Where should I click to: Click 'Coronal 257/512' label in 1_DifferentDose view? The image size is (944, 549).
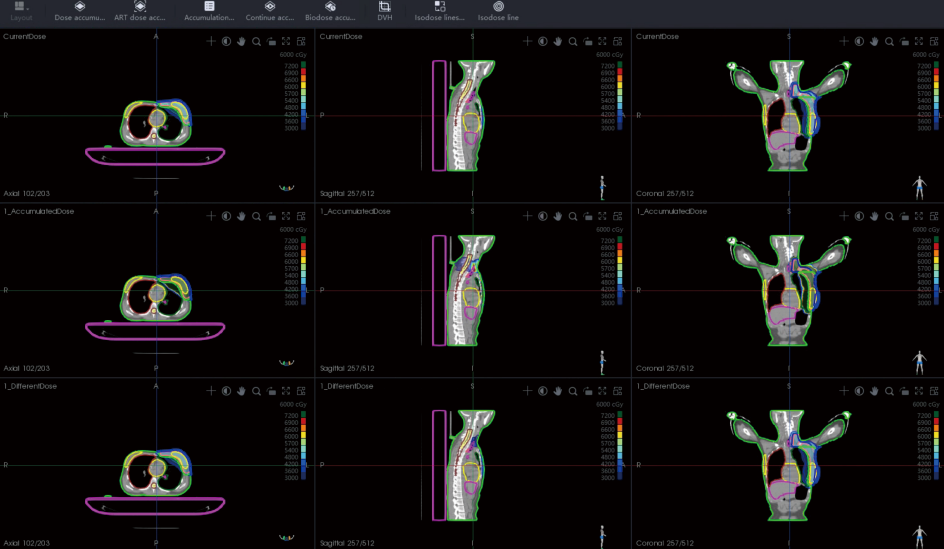coord(665,542)
